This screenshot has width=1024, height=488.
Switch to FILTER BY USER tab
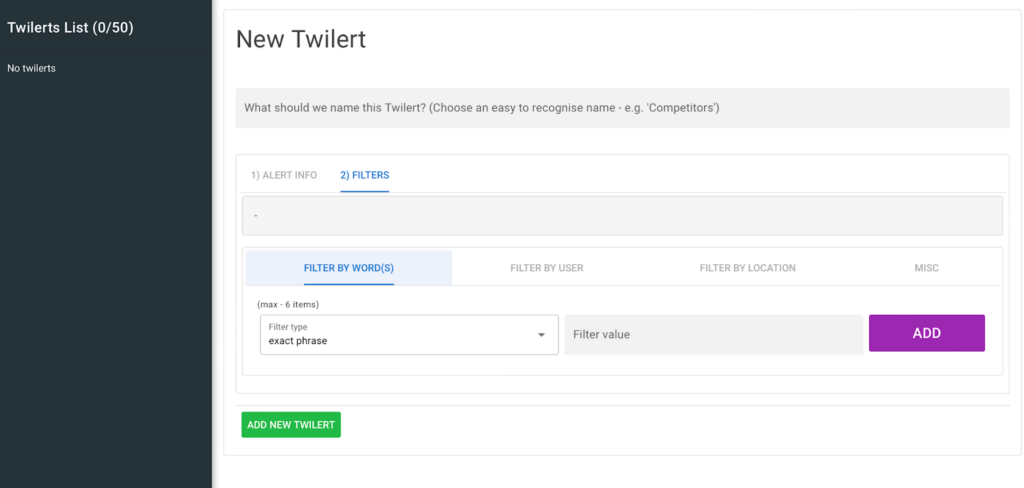click(546, 268)
